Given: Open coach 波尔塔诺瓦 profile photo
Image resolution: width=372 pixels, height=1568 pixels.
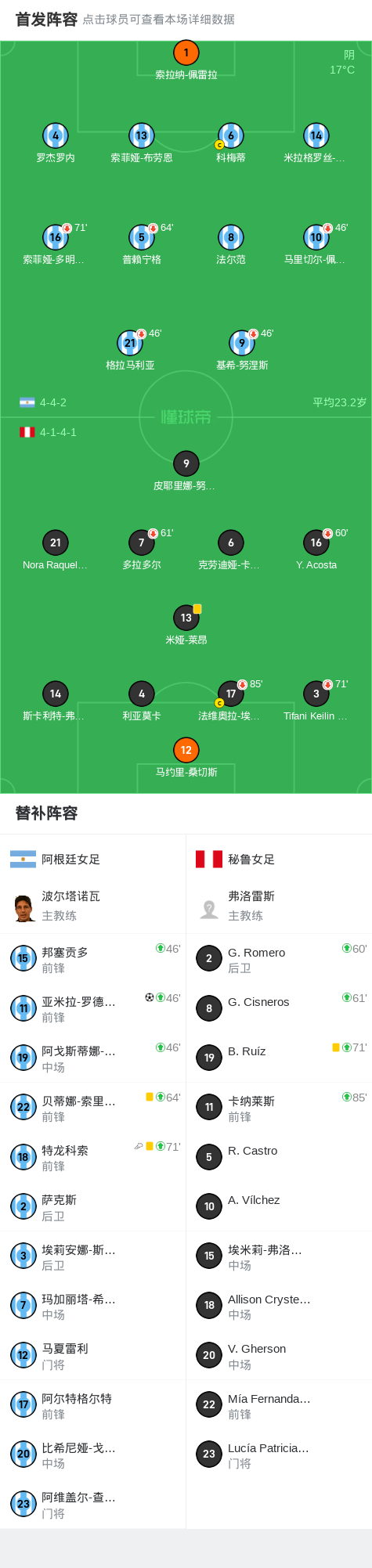Looking at the screenshot, I should [x=23, y=907].
